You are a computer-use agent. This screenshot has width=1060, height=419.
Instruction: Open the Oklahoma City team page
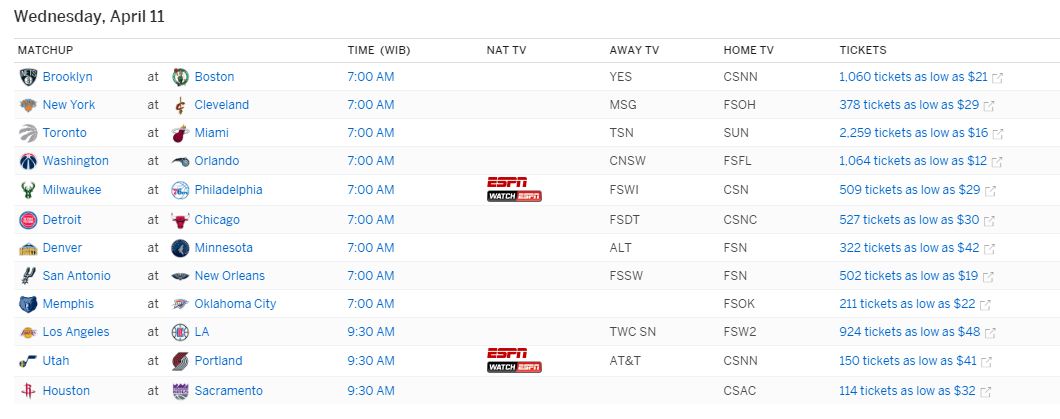coord(235,304)
